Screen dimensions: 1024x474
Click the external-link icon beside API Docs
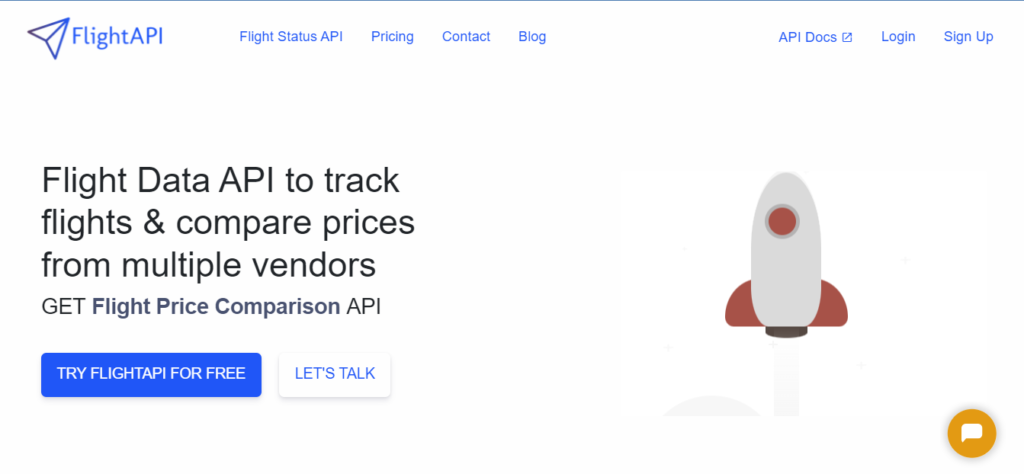pyautogui.click(x=847, y=38)
